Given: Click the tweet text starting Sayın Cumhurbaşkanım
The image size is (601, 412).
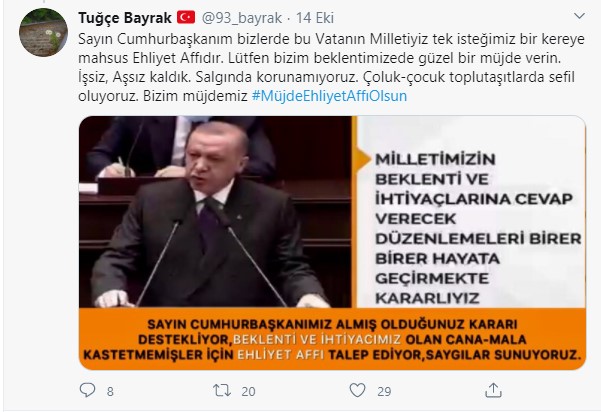Looking at the screenshot, I should click(x=332, y=67).
